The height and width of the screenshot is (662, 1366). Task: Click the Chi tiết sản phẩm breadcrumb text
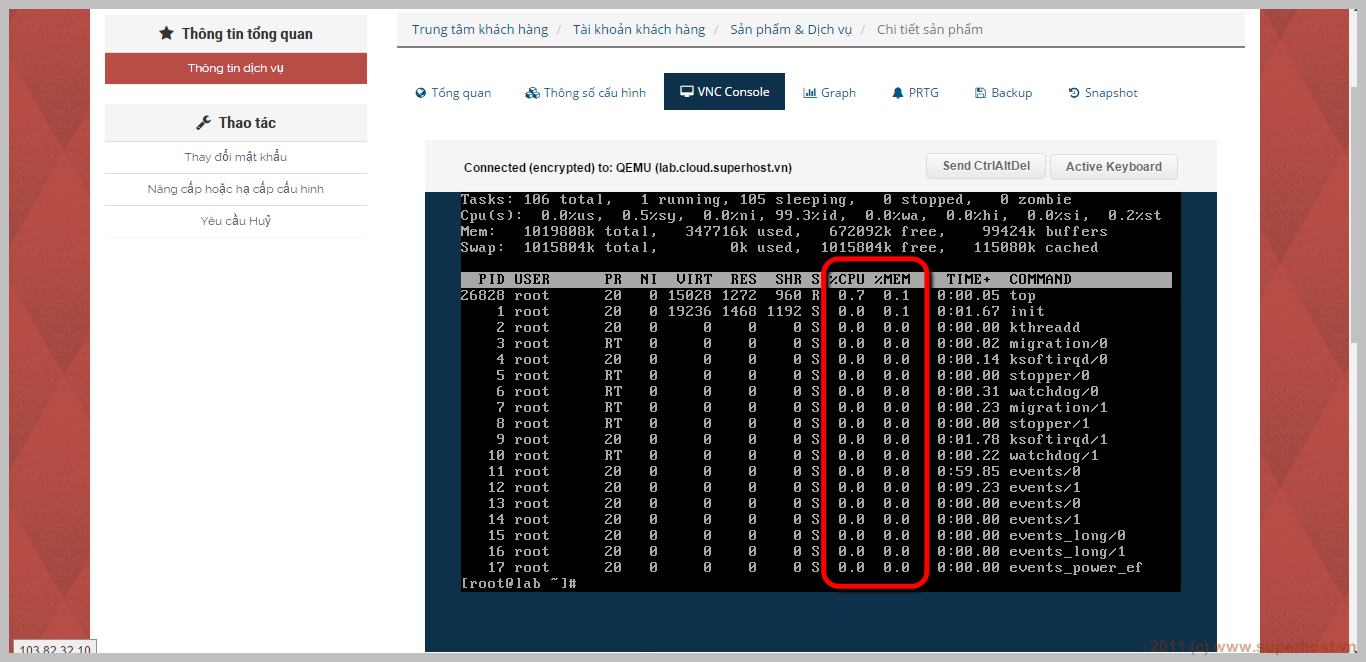[x=930, y=29]
